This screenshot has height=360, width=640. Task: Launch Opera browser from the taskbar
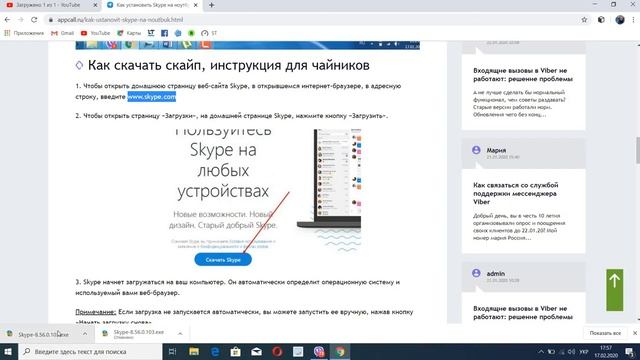click(x=277, y=351)
